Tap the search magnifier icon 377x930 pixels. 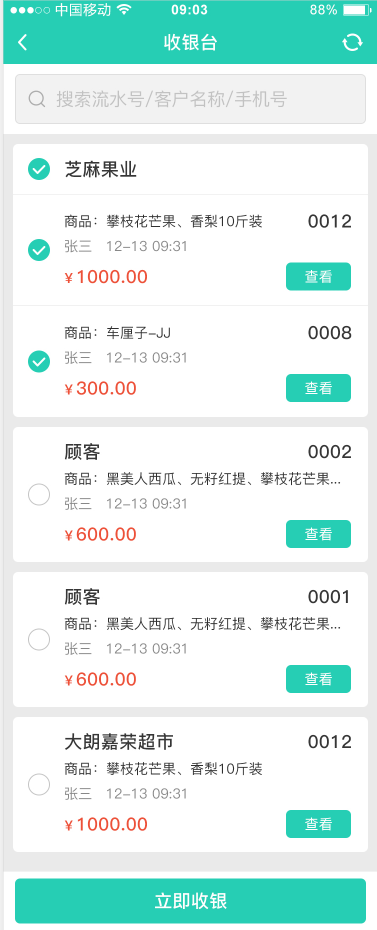pyautogui.click(x=37, y=99)
